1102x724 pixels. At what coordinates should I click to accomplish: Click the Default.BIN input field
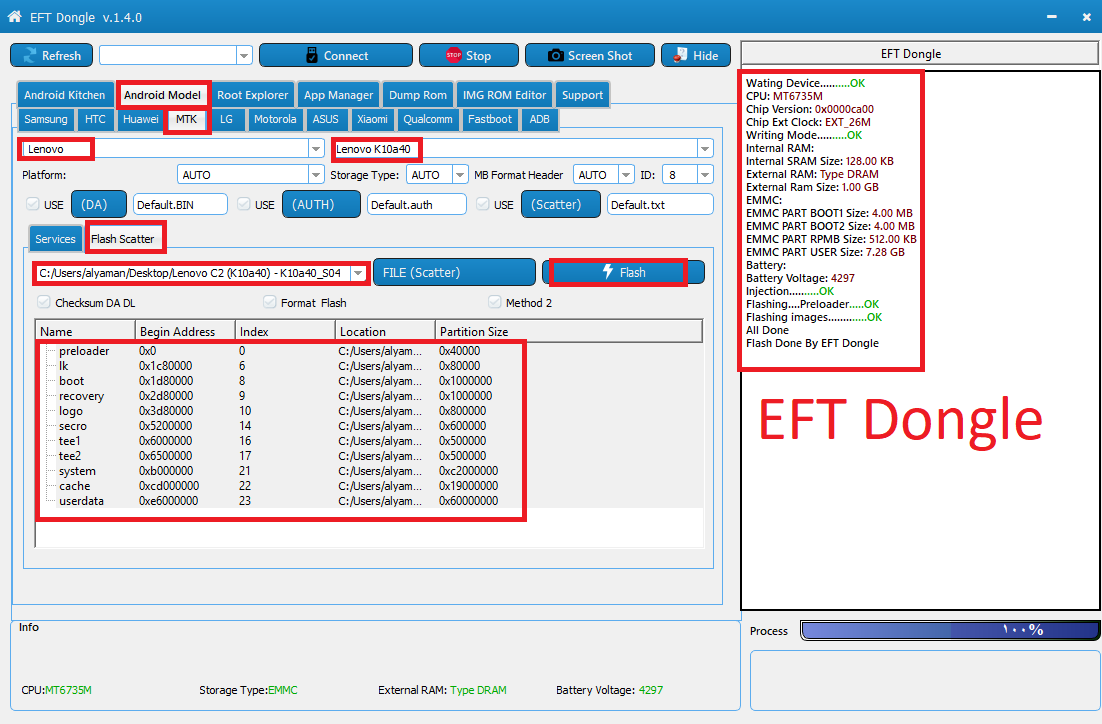pyautogui.click(x=180, y=205)
